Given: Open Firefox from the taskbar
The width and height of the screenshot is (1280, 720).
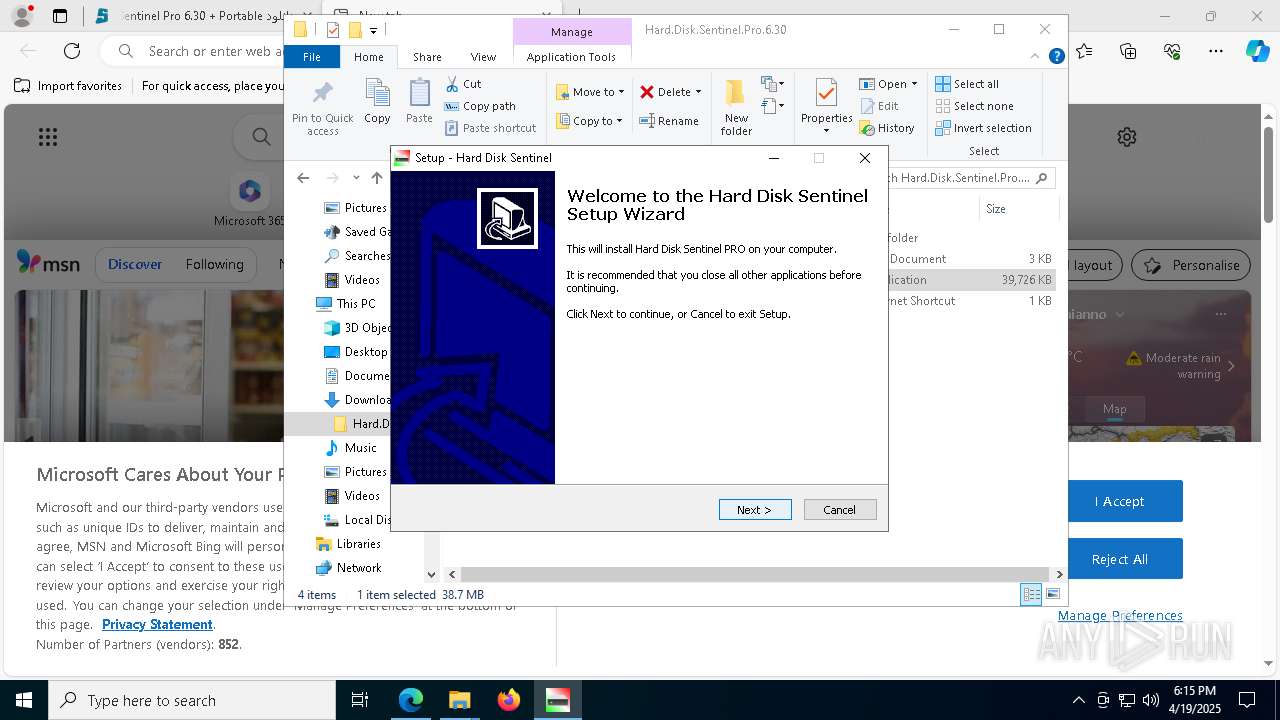Looking at the screenshot, I should tap(508, 700).
